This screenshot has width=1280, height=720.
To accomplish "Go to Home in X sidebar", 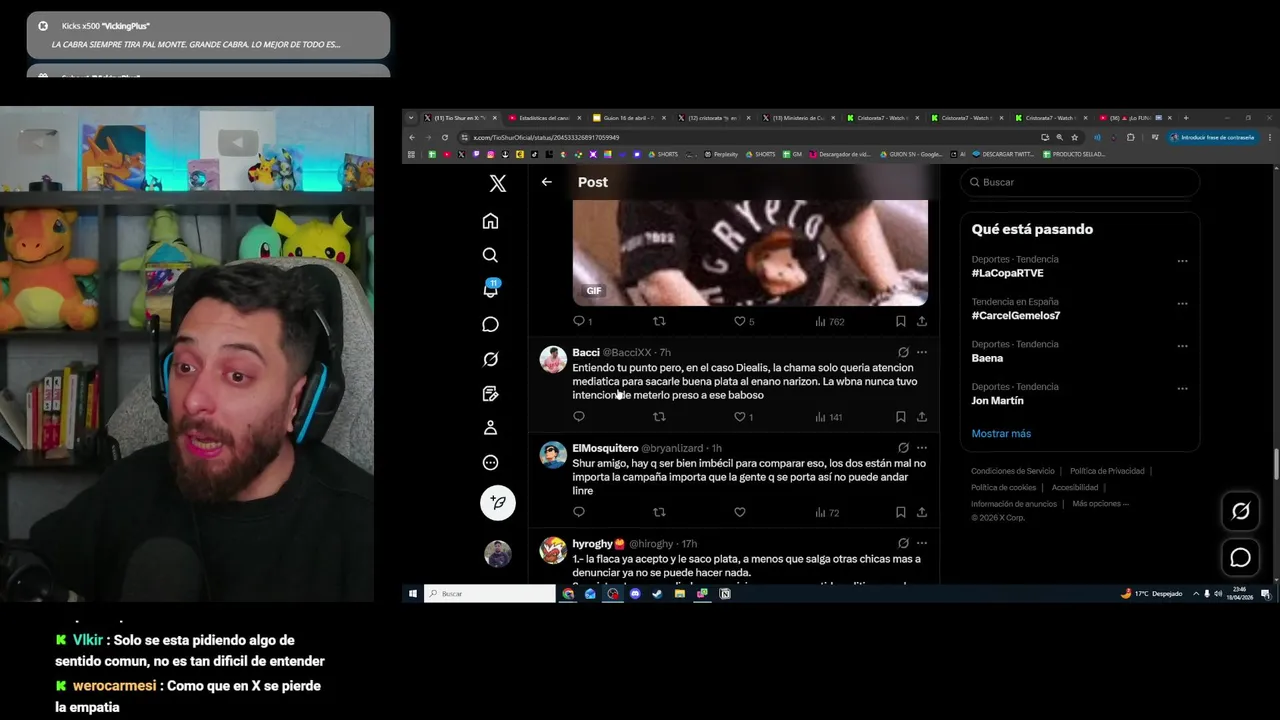I will click(x=490, y=221).
